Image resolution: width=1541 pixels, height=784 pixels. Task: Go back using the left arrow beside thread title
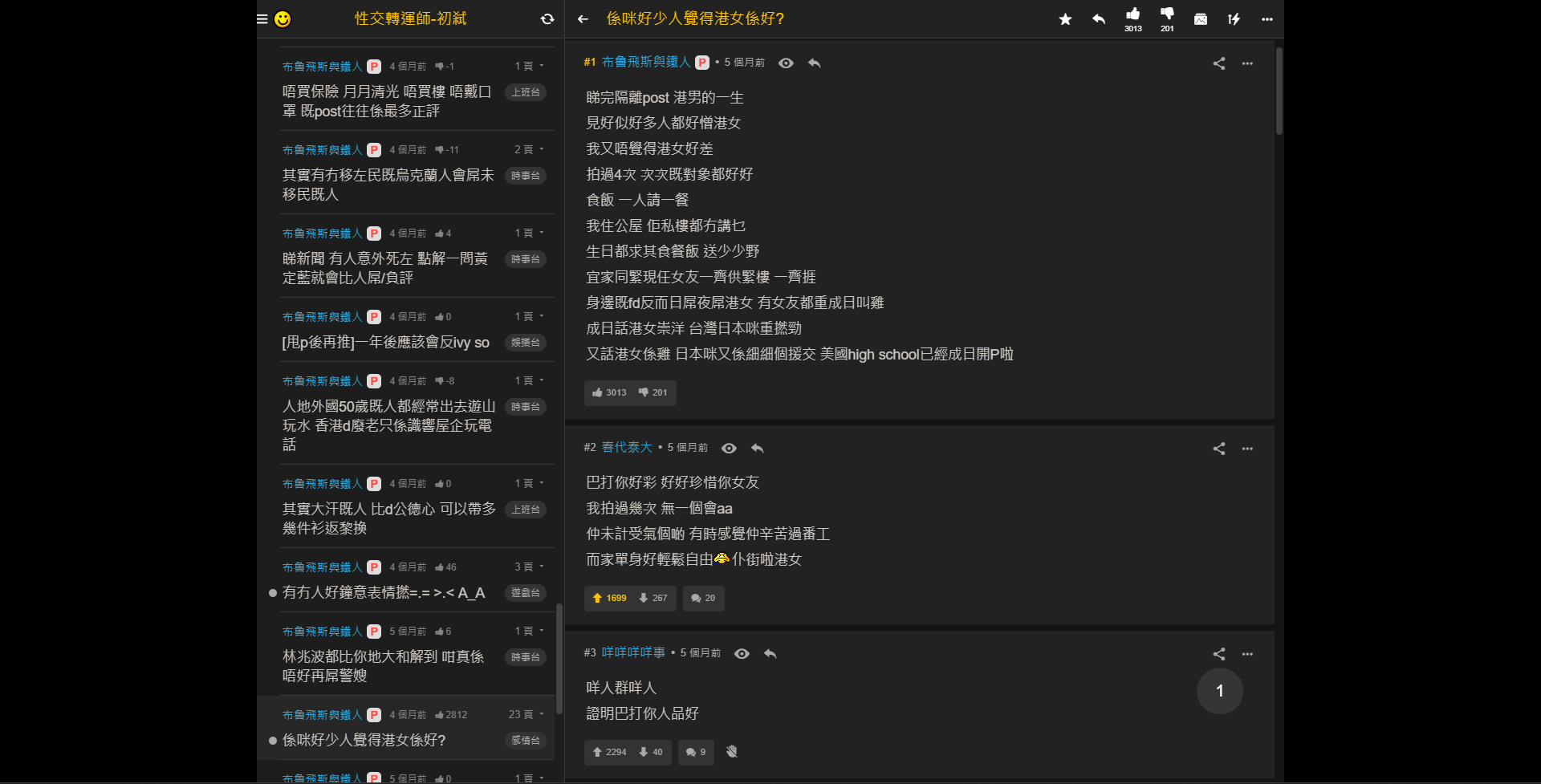pyautogui.click(x=583, y=18)
